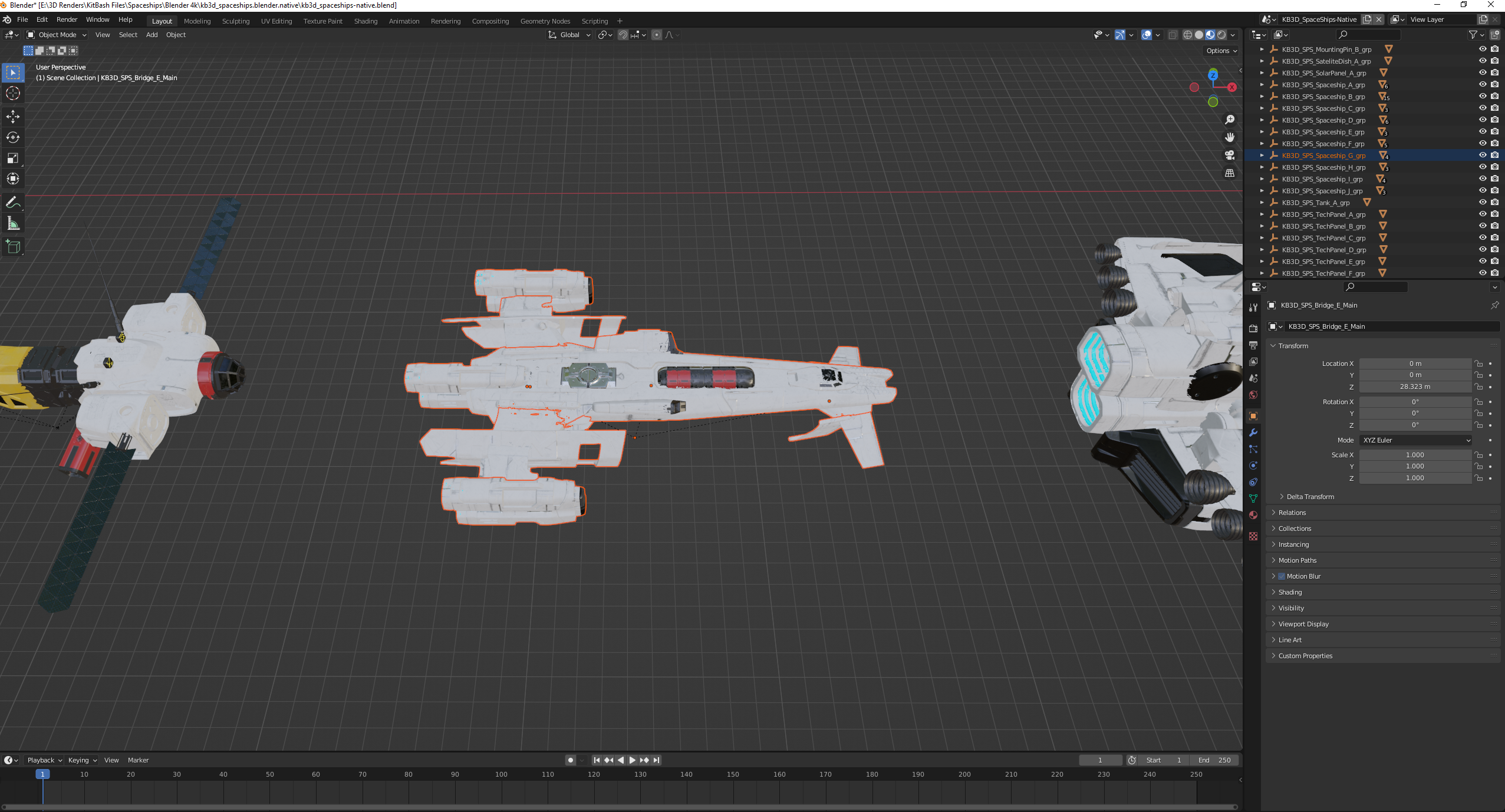Toggle eye icon for KB3D_SPS_SolarPanel_A_grp
Image resolution: width=1505 pixels, height=812 pixels.
coord(1483,72)
